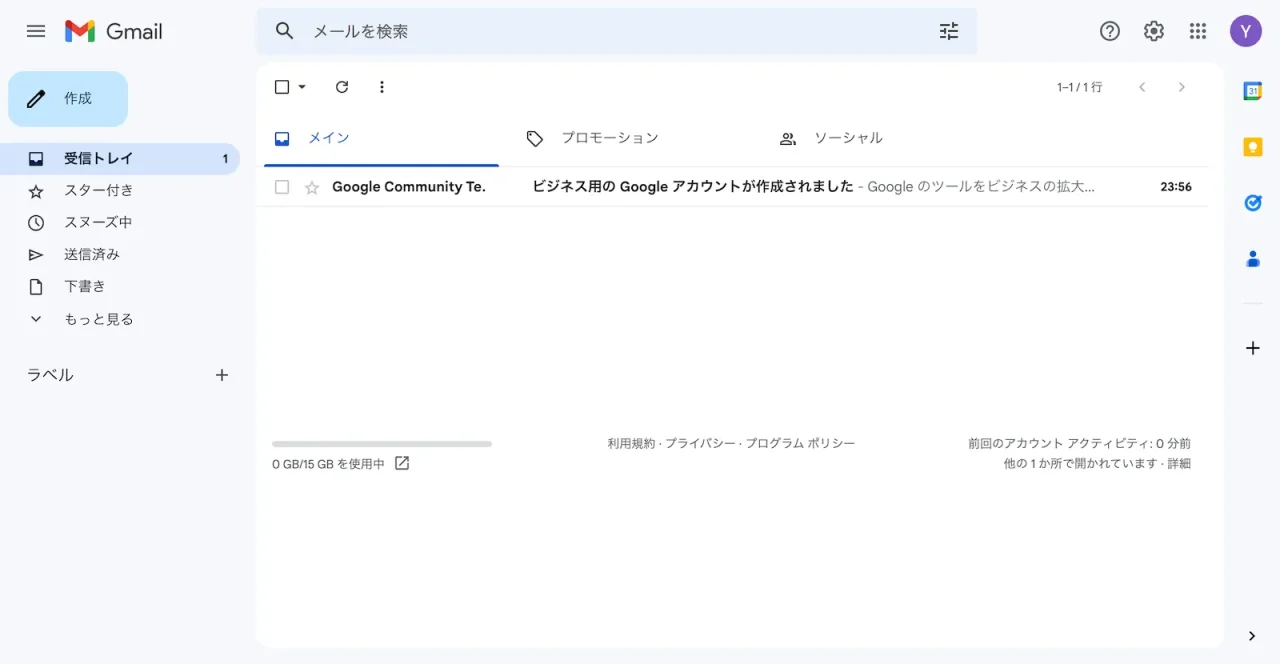Screen dimensions: 1280x664
Task: Open Google Calendar in side panel
Action: (1252, 90)
